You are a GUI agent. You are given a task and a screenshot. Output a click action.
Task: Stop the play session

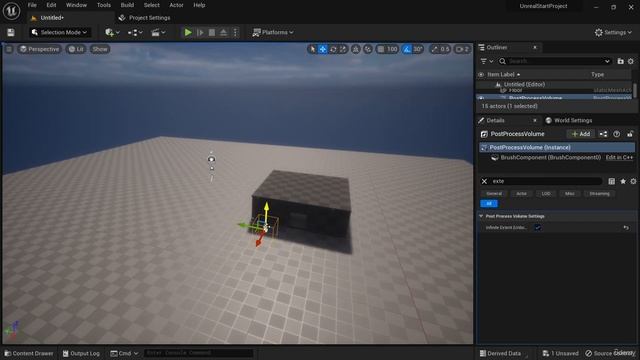tap(212, 32)
